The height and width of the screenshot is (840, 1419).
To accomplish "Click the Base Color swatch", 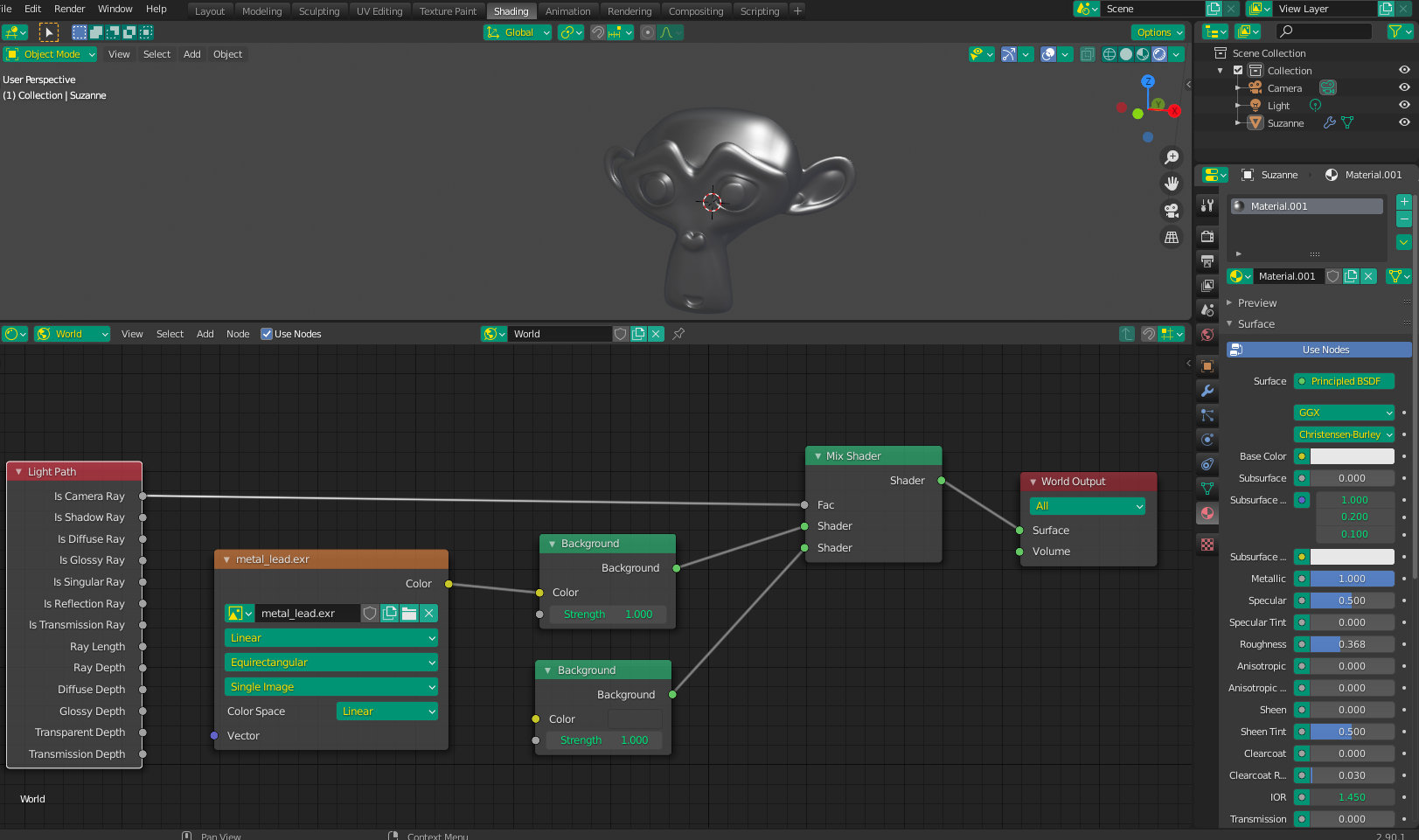I will pos(1352,456).
